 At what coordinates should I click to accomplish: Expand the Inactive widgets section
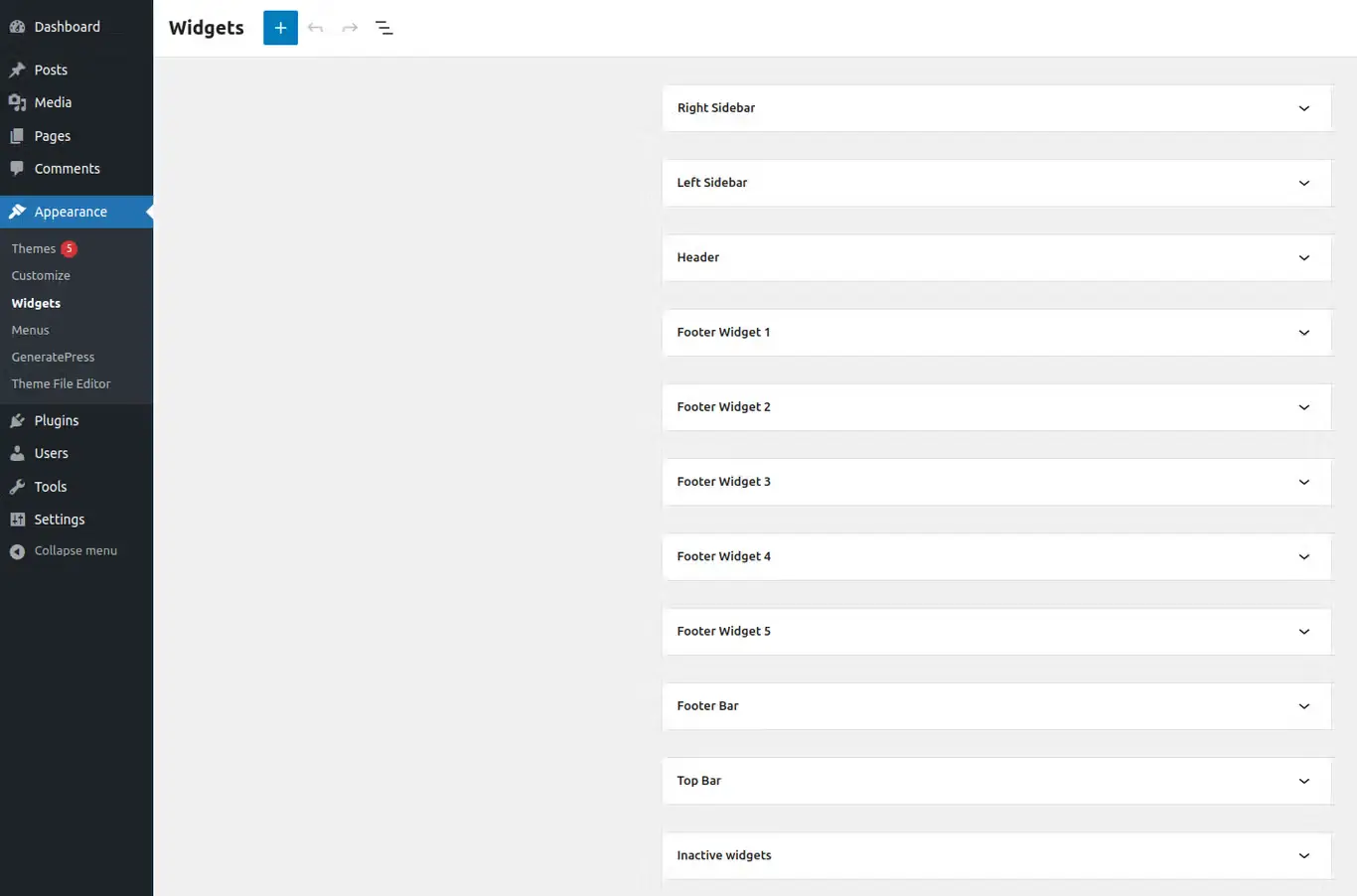click(1303, 855)
